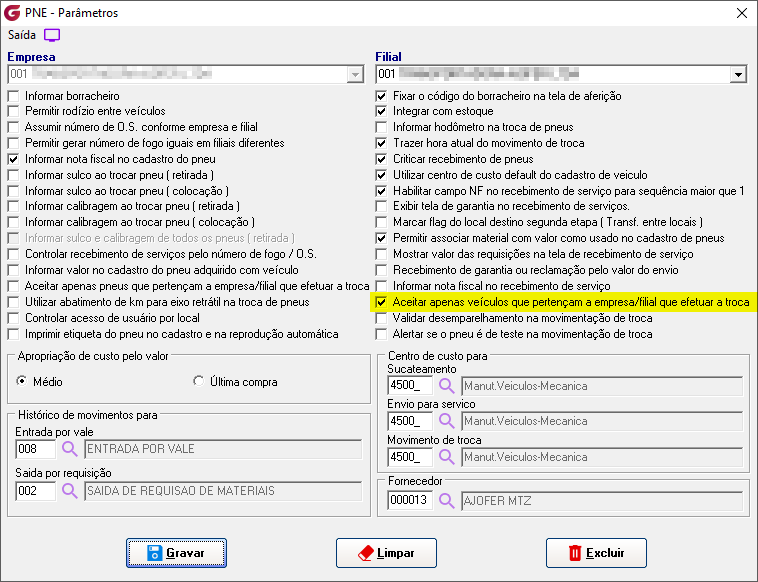The width and height of the screenshot is (758, 582).
Task: Uncheck Aceitar apenas veículos que pertençam a empresa
Action: pos(381,302)
